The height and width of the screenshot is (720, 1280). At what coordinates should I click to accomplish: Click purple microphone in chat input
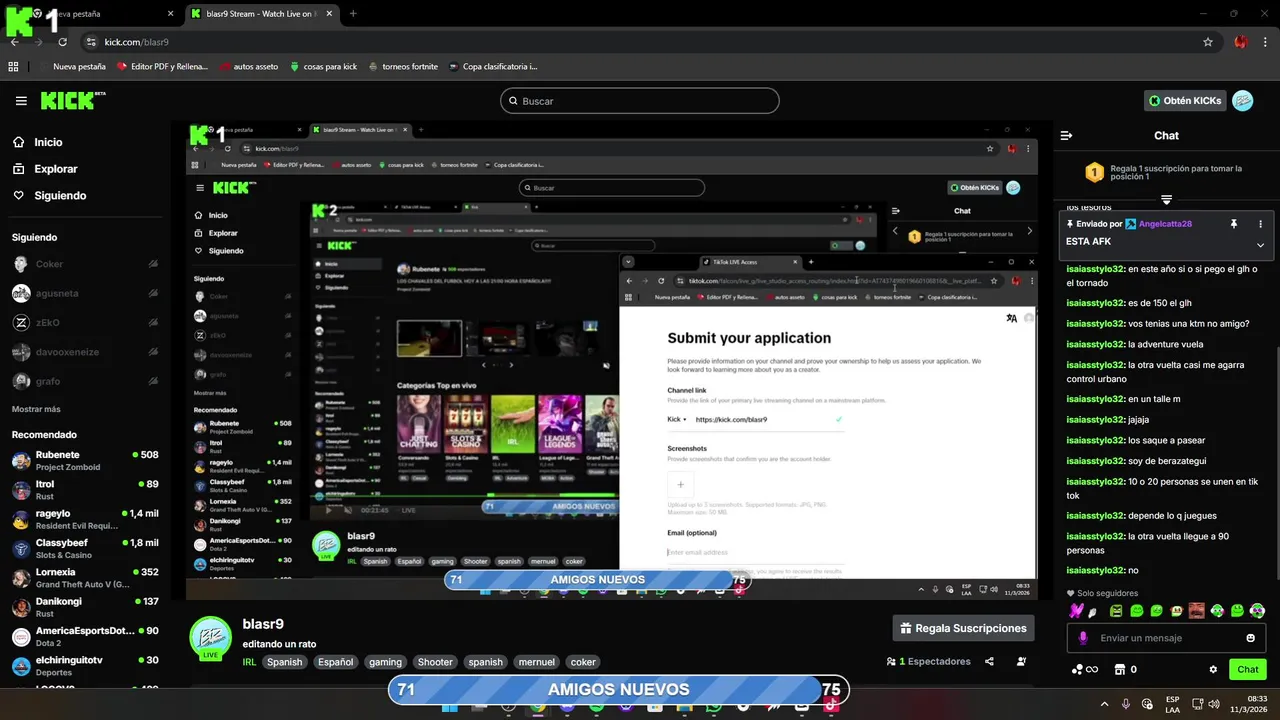click(1082, 638)
